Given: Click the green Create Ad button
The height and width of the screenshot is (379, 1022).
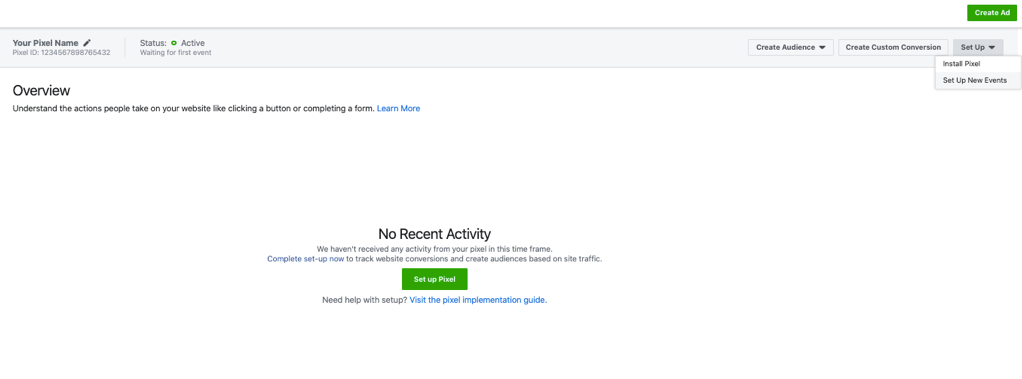Looking at the screenshot, I should click(x=992, y=13).
